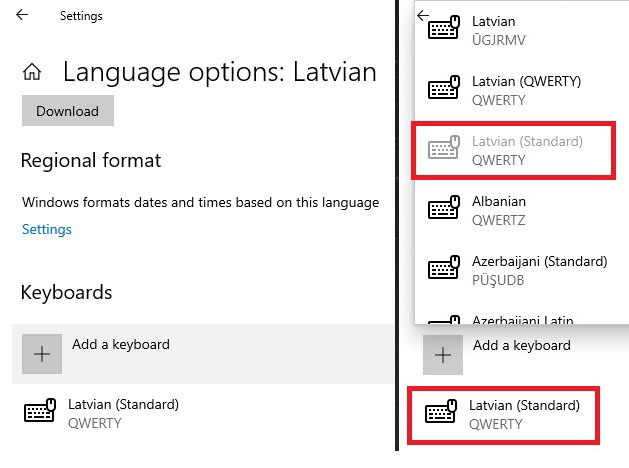Image resolution: width=629 pixels, height=468 pixels.
Task: Click keyboard icon of left Latvian (Standard)
Action: pos(39,413)
